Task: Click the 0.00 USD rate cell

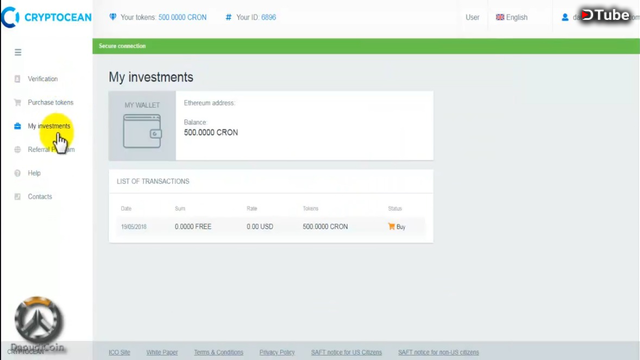Action: [260, 227]
